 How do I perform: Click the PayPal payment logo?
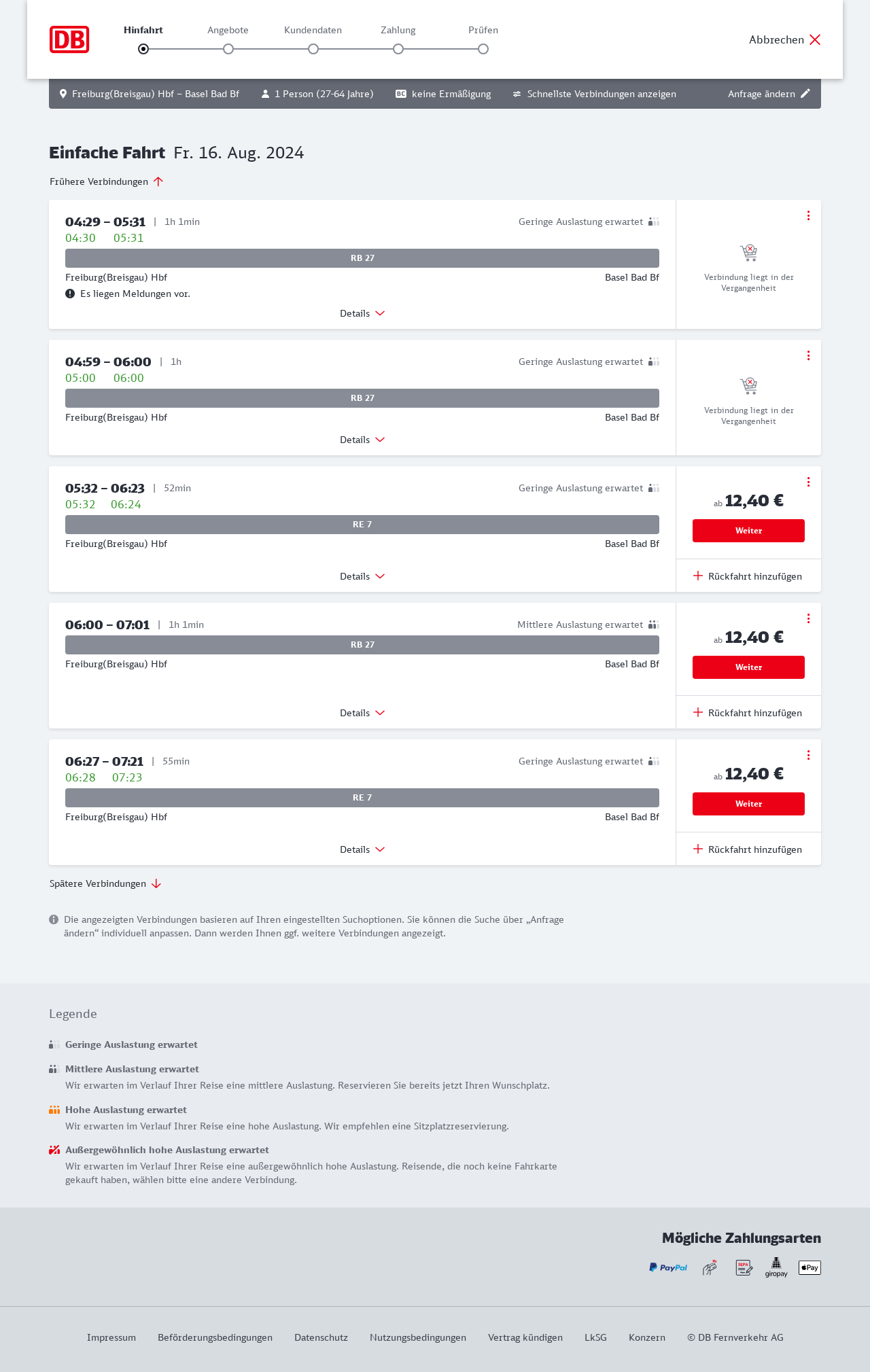click(x=668, y=1267)
